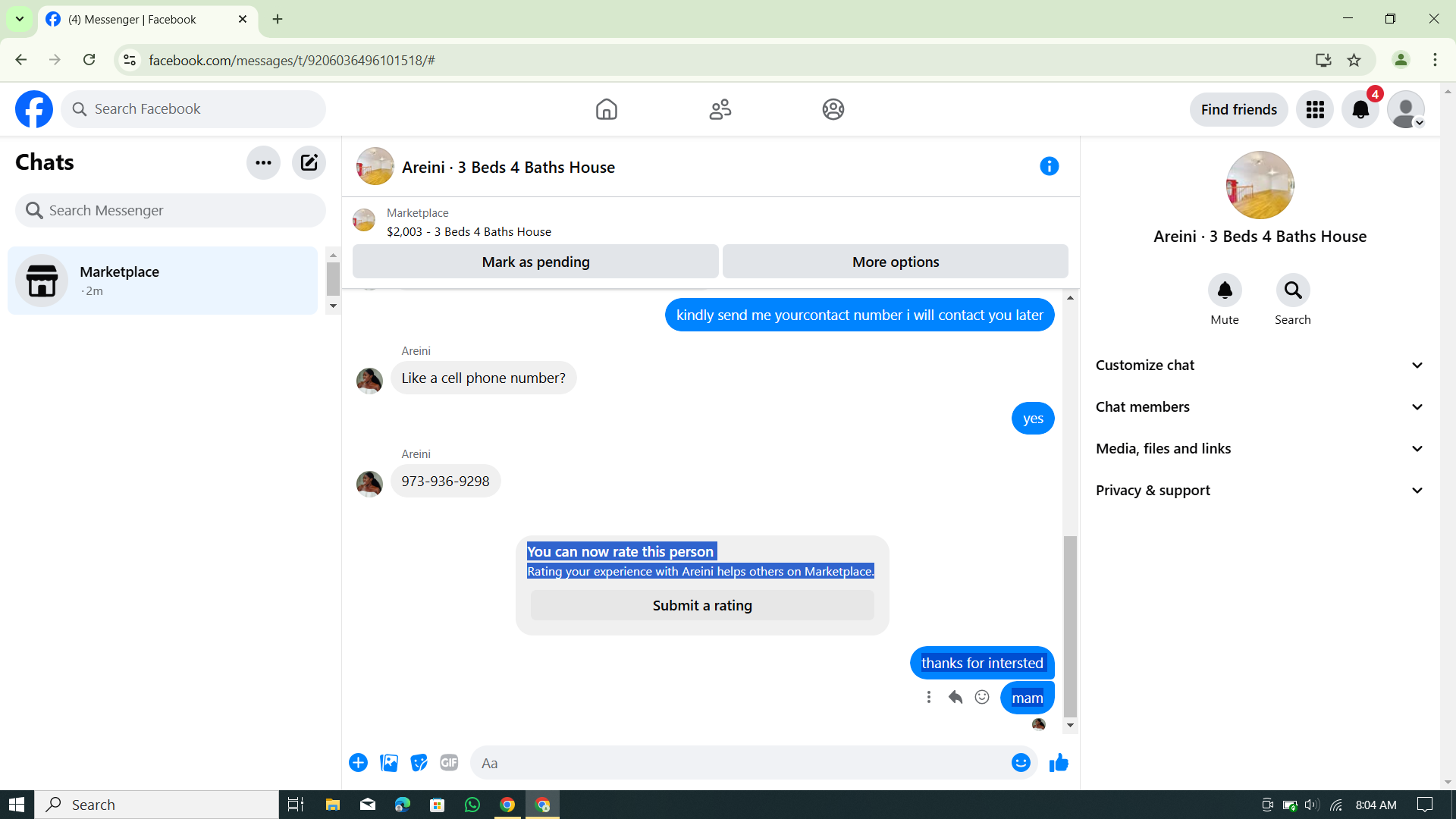Click the Find friends button
Viewport: 1456px width, 819px height.
point(1239,109)
